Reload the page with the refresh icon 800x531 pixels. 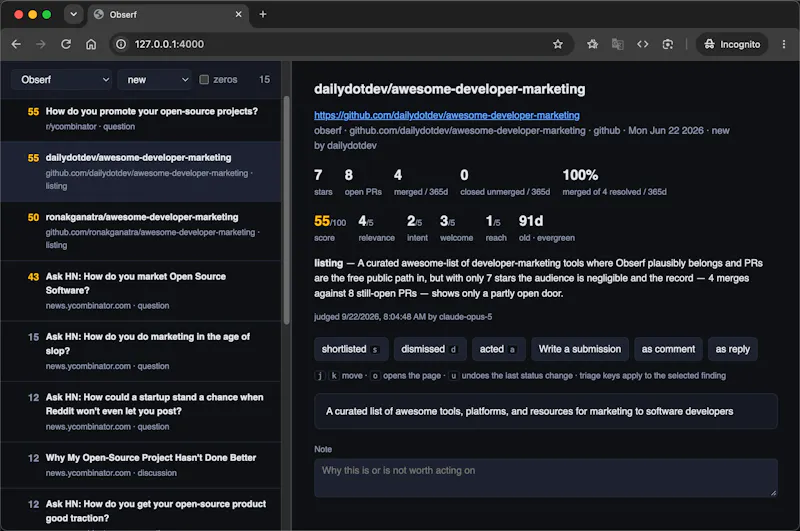coord(66,44)
